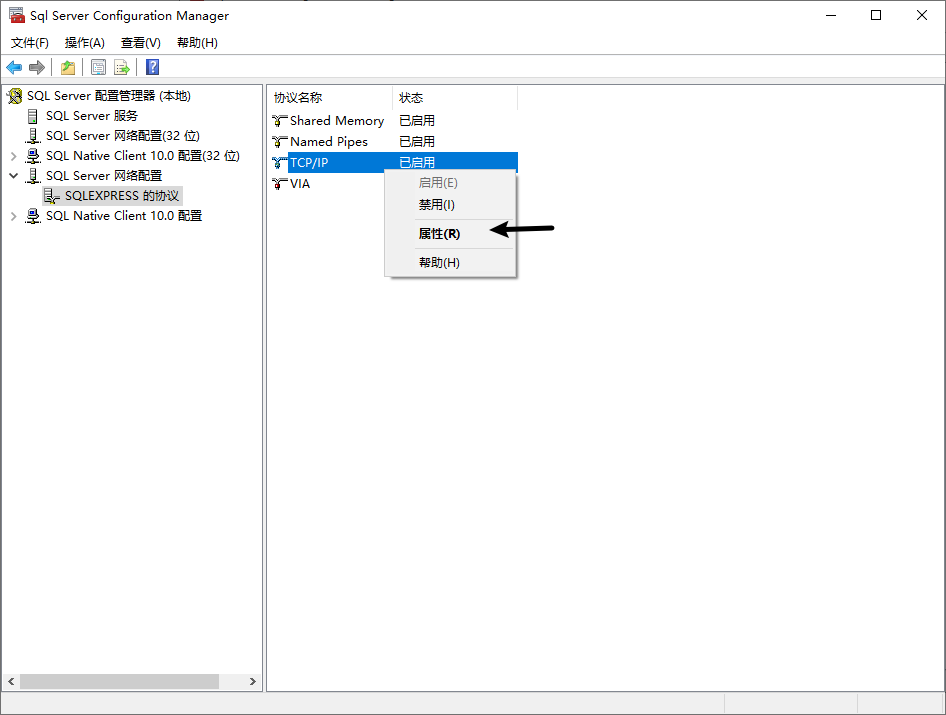Image resolution: width=946 pixels, height=715 pixels.
Task: Collapse the SQL Server 网络配置 node
Action: coord(13,176)
